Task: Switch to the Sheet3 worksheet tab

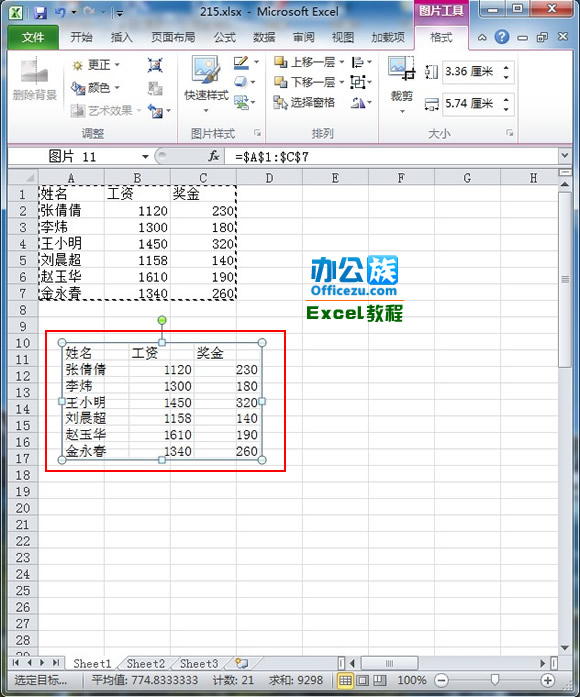Action: (199, 664)
